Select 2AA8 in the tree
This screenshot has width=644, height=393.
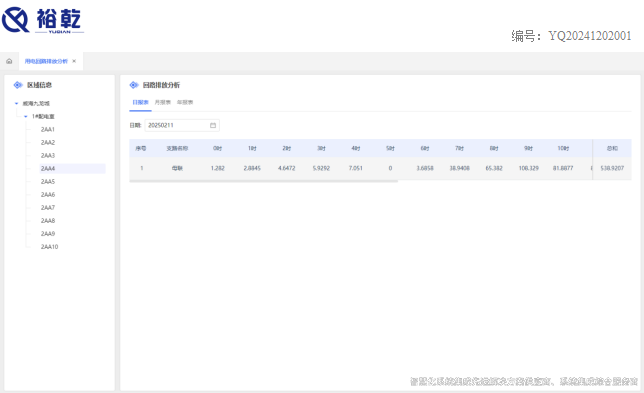pyautogui.click(x=48, y=221)
